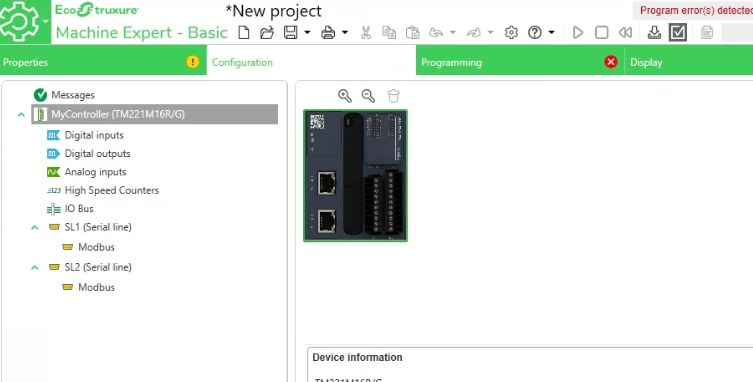Viewport: 753px width, 382px height.
Task: Click the New project file icon
Action: [244, 33]
